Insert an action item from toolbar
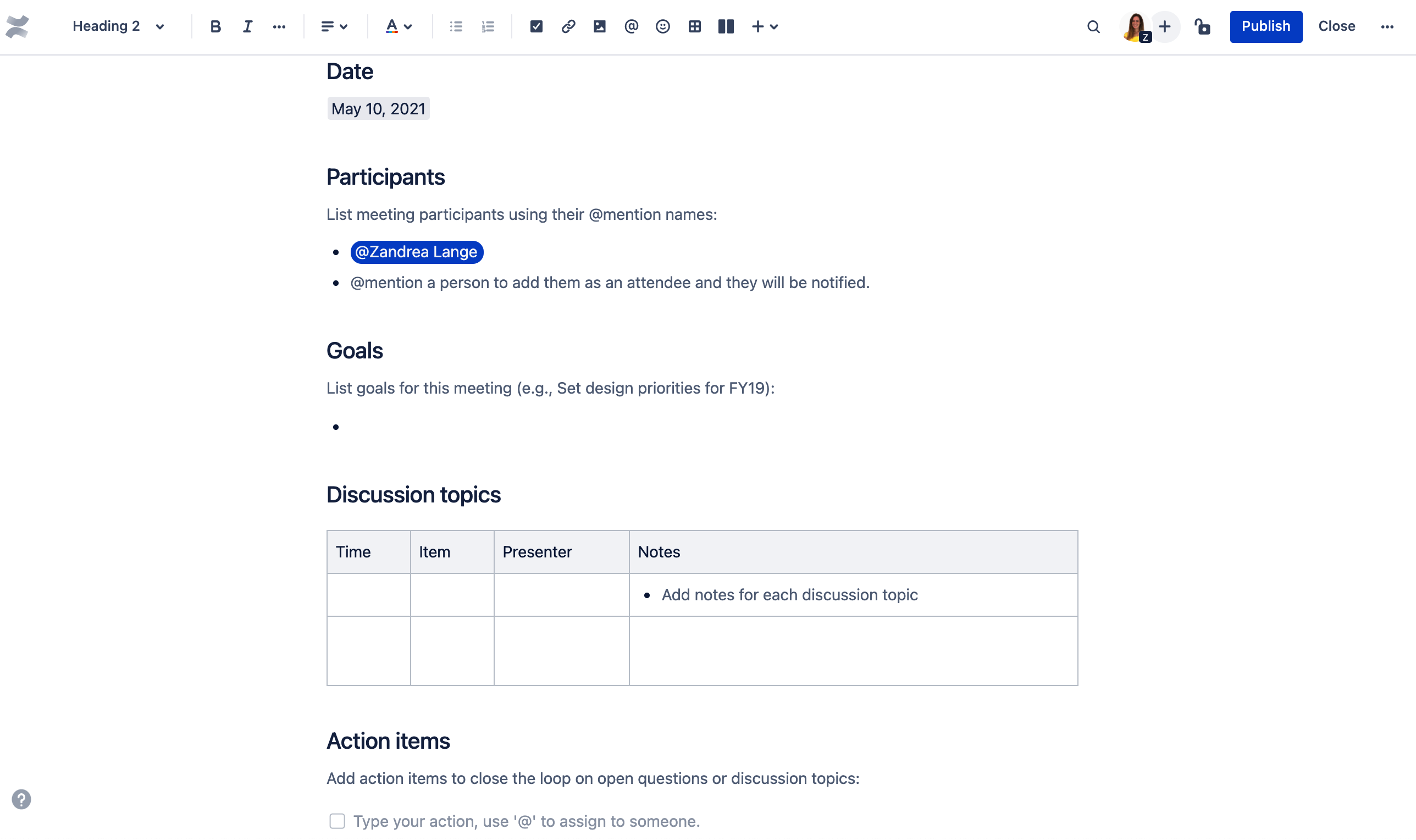1416x840 pixels. coord(536,26)
